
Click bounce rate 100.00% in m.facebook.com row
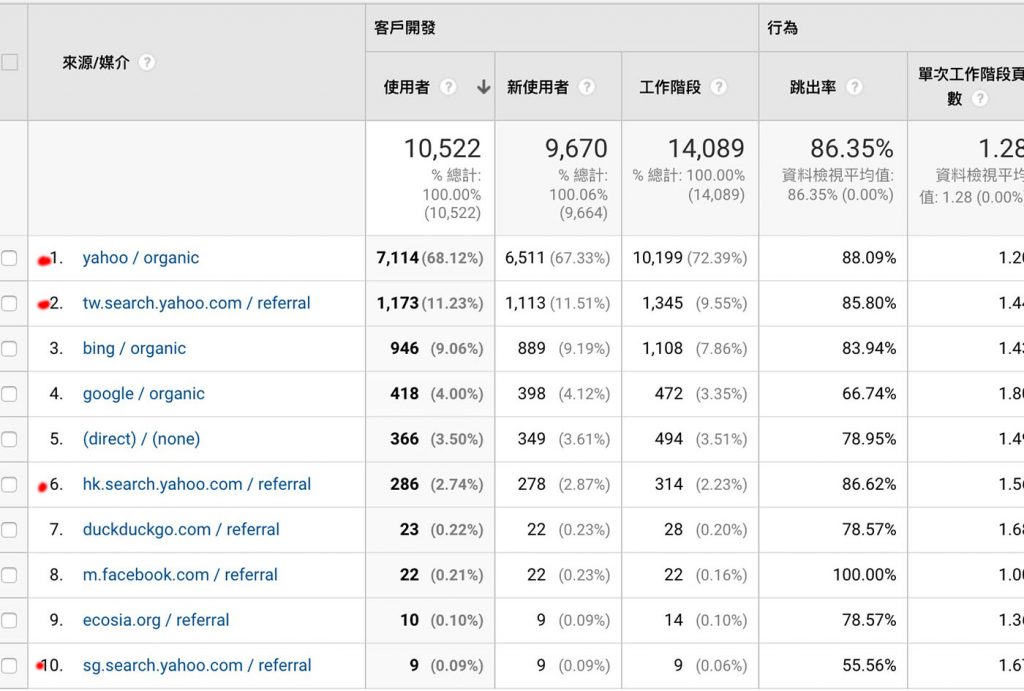coord(864,575)
